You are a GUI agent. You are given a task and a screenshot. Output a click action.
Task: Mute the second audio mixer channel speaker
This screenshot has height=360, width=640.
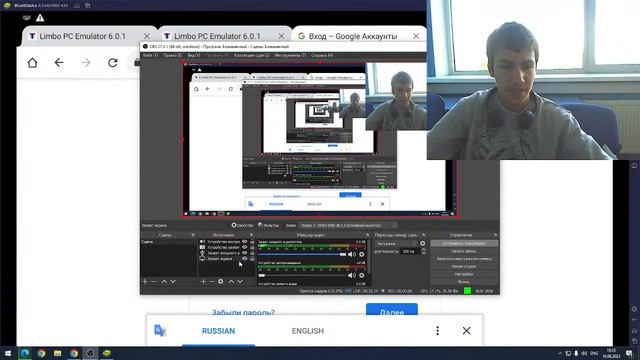coord(352,275)
